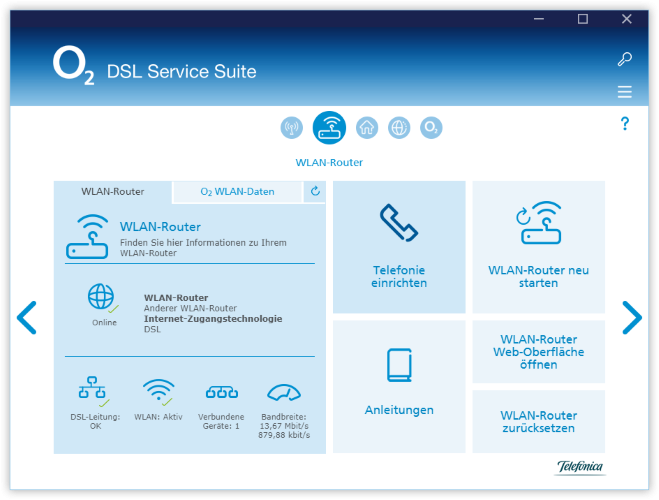Maximize the DSL Service Suite window
Image resolution: width=659 pixels, height=500 pixels.
click(583, 19)
